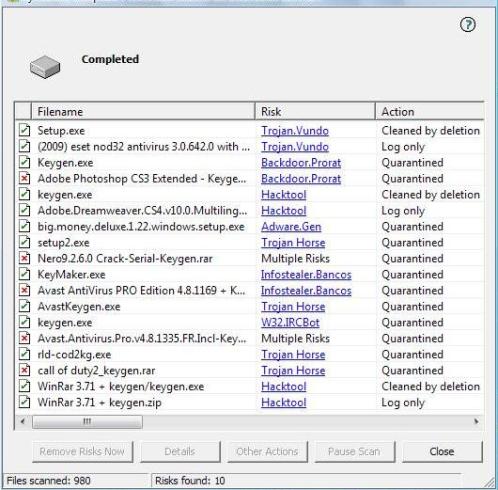Click the horizontal scrollbar thumb

click(87, 422)
